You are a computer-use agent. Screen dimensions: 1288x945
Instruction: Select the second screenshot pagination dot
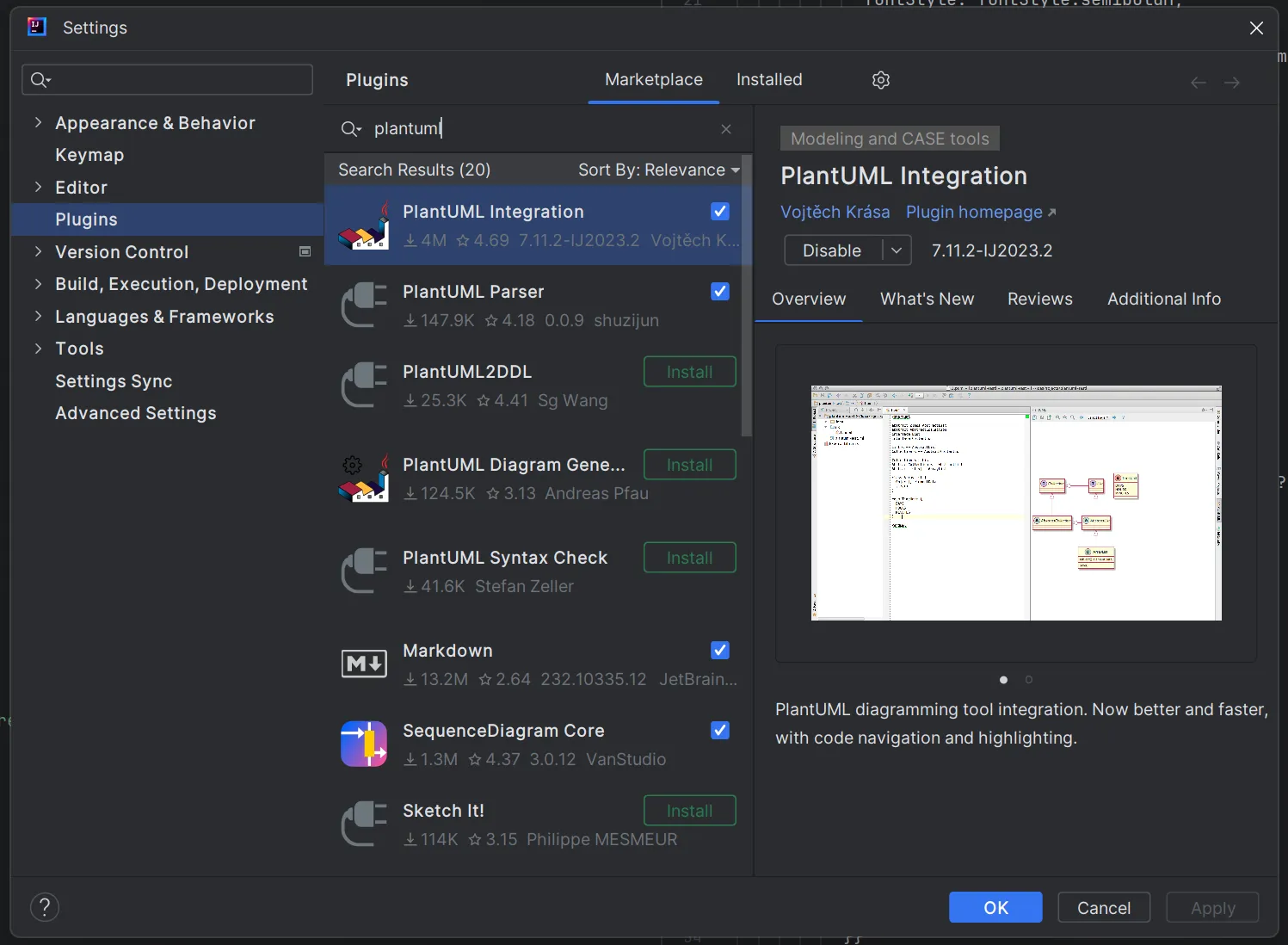tap(1028, 680)
